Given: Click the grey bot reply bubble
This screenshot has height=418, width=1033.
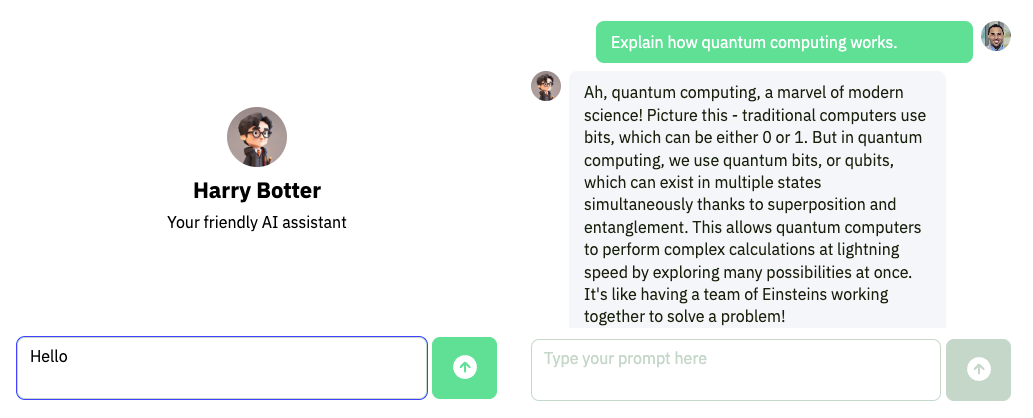Looking at the screenshot, I should tap(758, 200).
